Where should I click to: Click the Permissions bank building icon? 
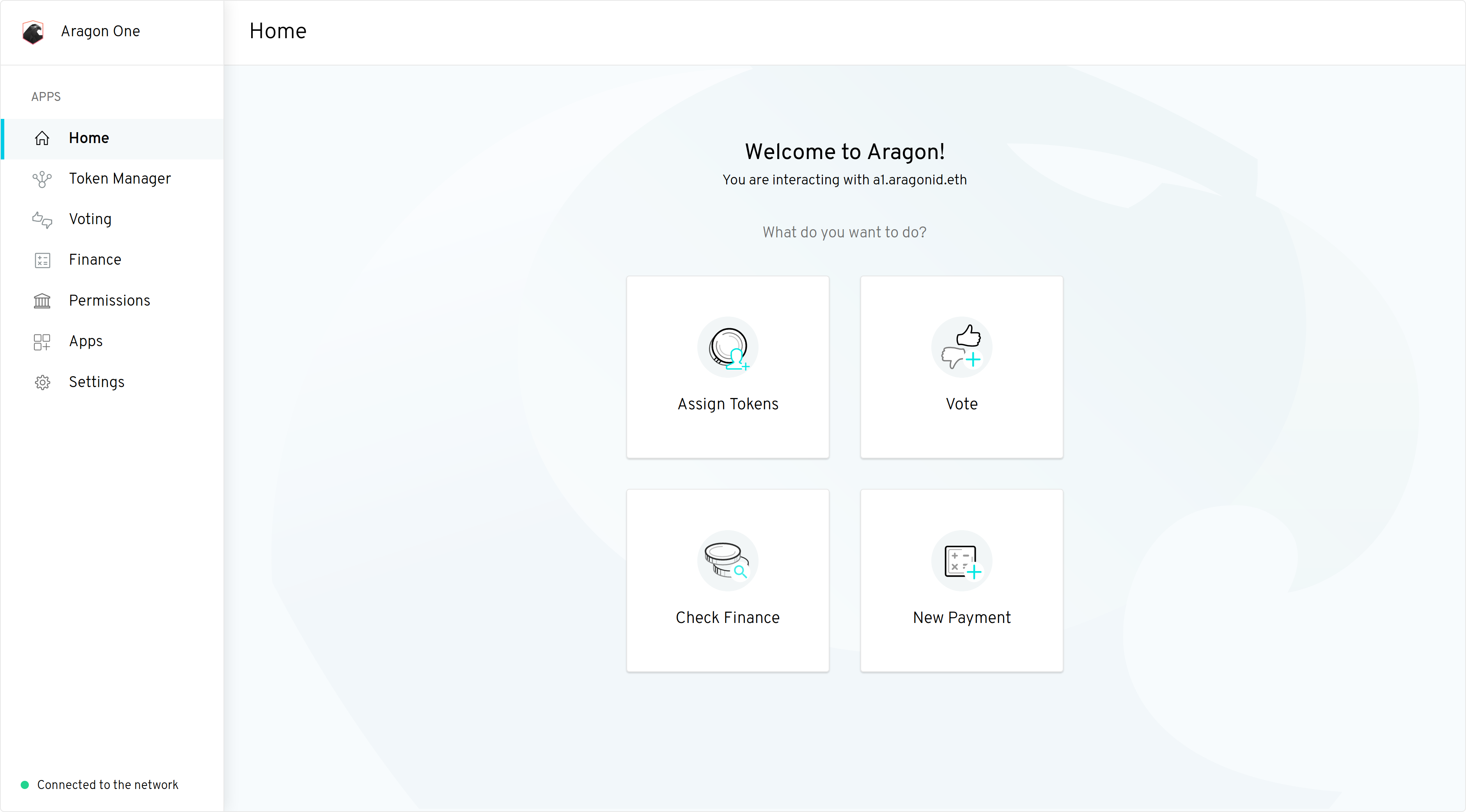(42, 301)
